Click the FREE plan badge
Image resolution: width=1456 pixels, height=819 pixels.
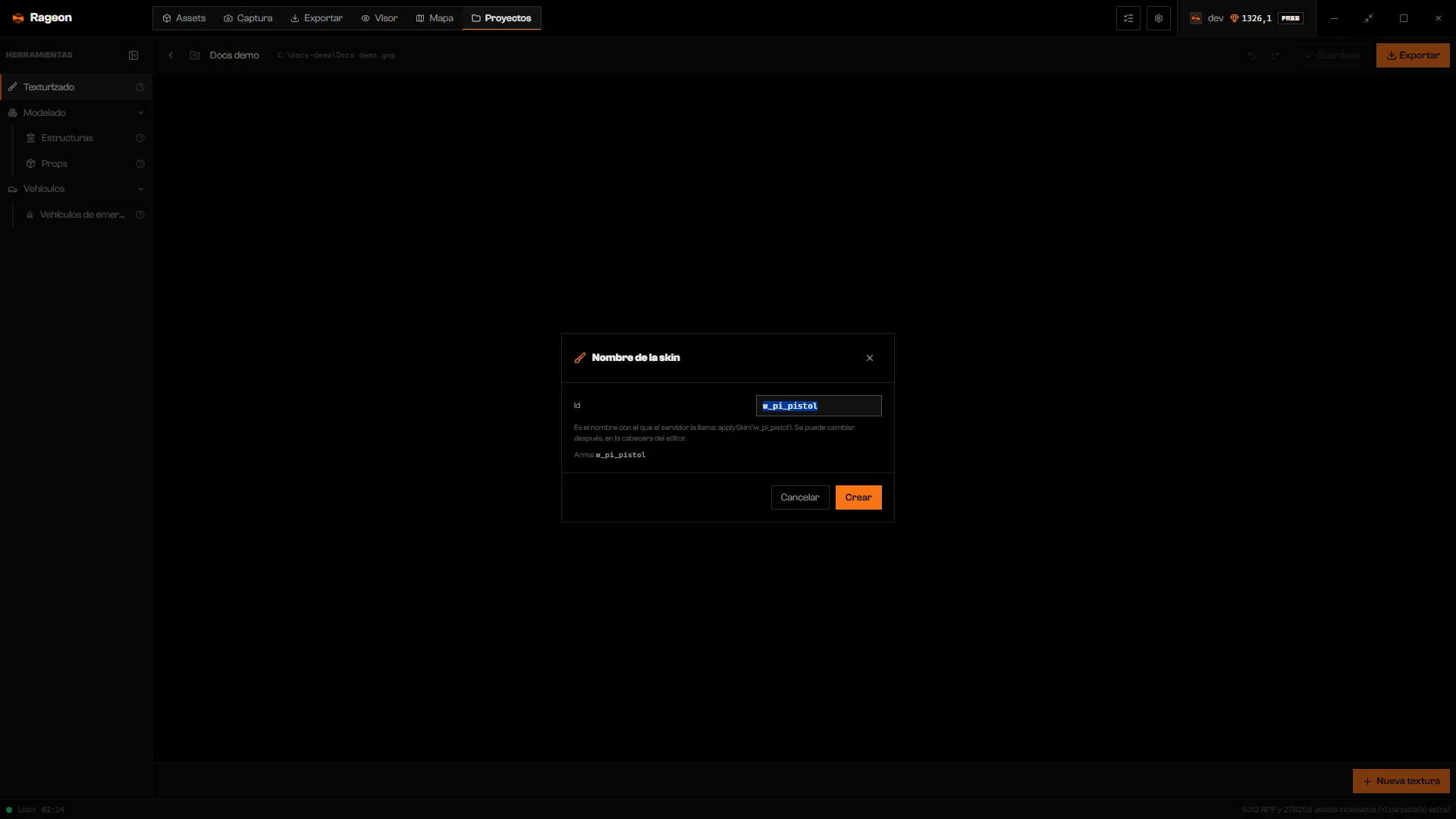click(1291, 18)
